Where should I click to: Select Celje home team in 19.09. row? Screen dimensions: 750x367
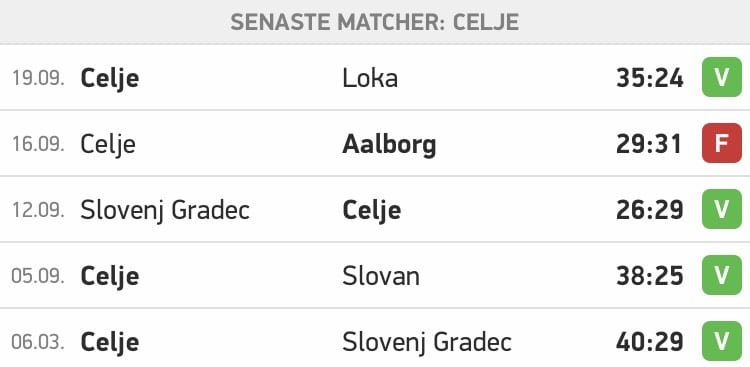(110, 79)
